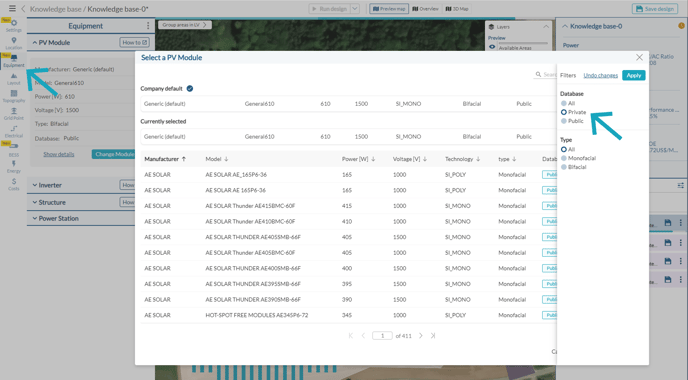Open Run design dropdown arrow
Image resolution: width=688 pixels, height=380 pixels.
tap(355, 9)
